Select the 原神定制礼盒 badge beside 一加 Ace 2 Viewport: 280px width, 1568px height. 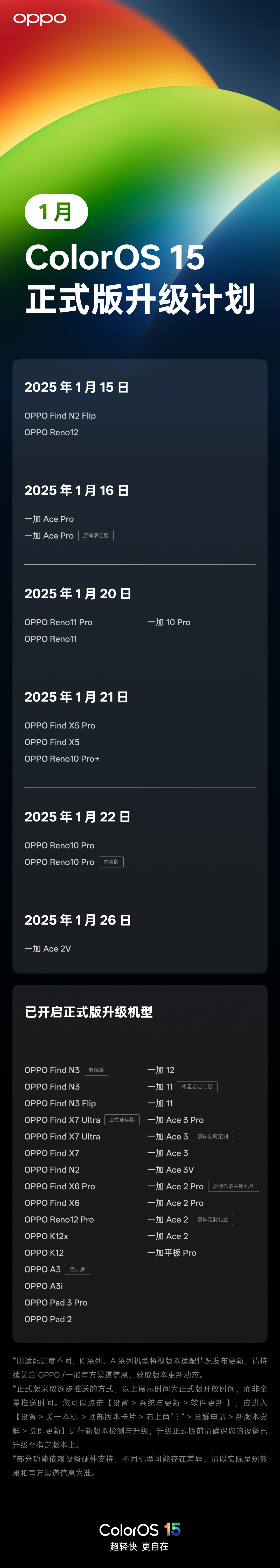tap(212, 1219)
